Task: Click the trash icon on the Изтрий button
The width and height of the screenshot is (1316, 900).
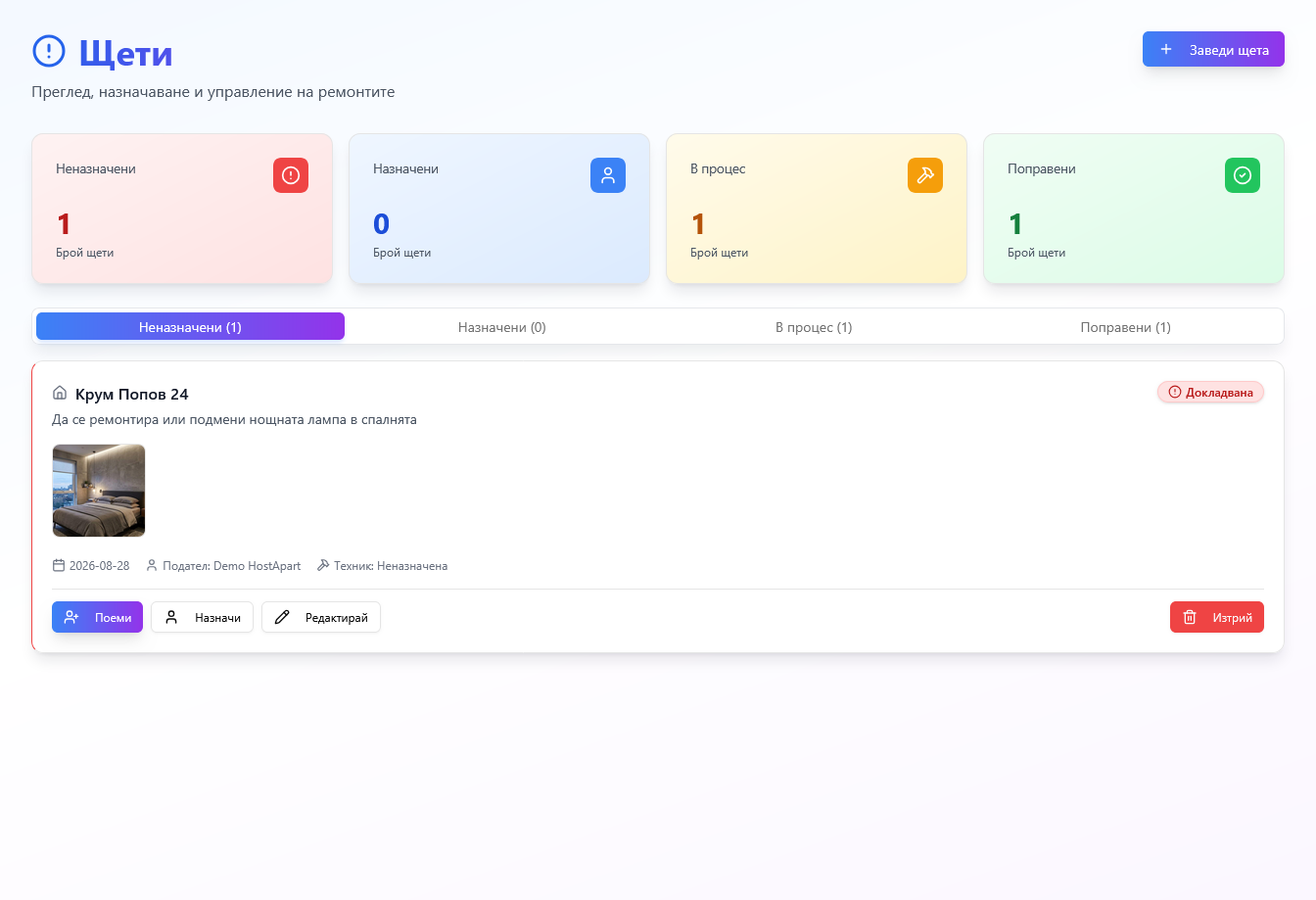Action: pos(1190,618)
